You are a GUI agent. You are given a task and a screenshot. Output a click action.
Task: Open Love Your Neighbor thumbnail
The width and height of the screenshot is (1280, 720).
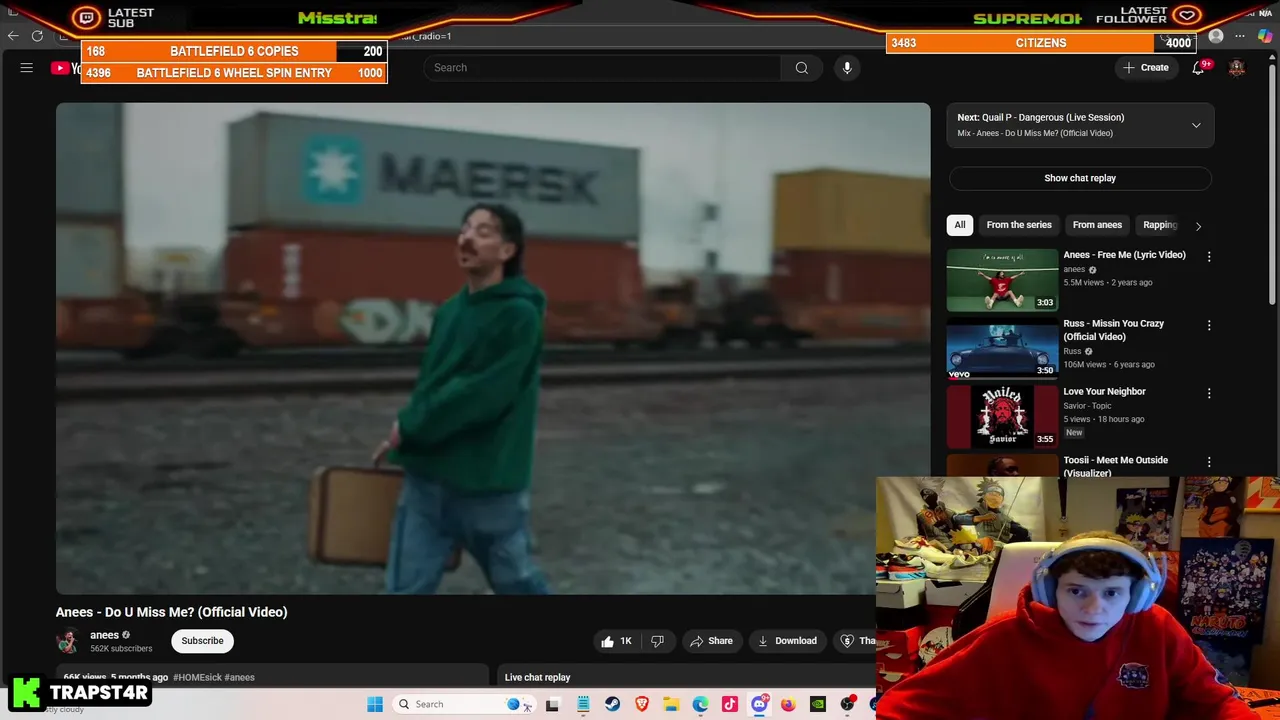tap(1002, 416)
